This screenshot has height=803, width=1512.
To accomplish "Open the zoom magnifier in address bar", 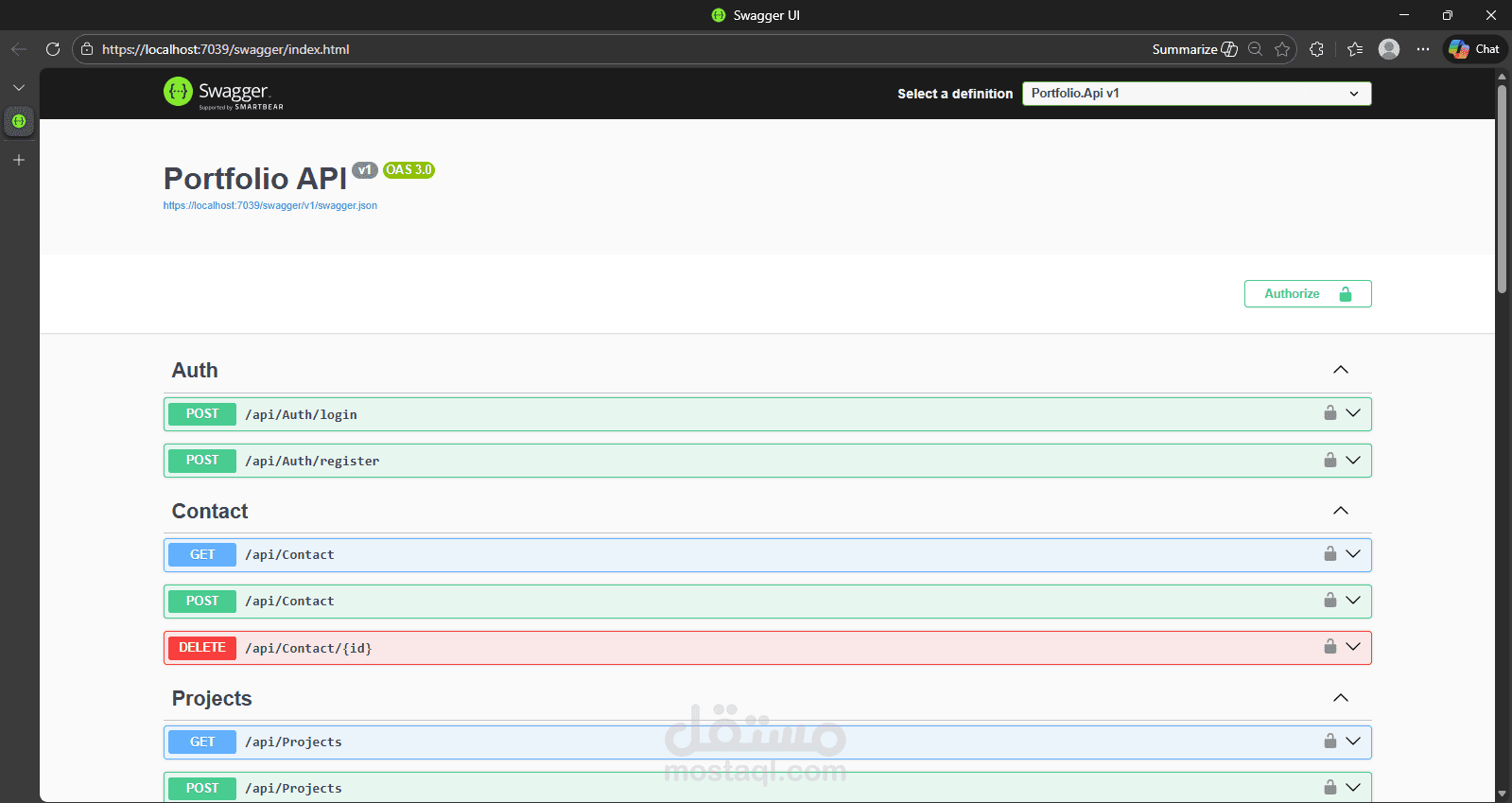I will coord(1255,49).
